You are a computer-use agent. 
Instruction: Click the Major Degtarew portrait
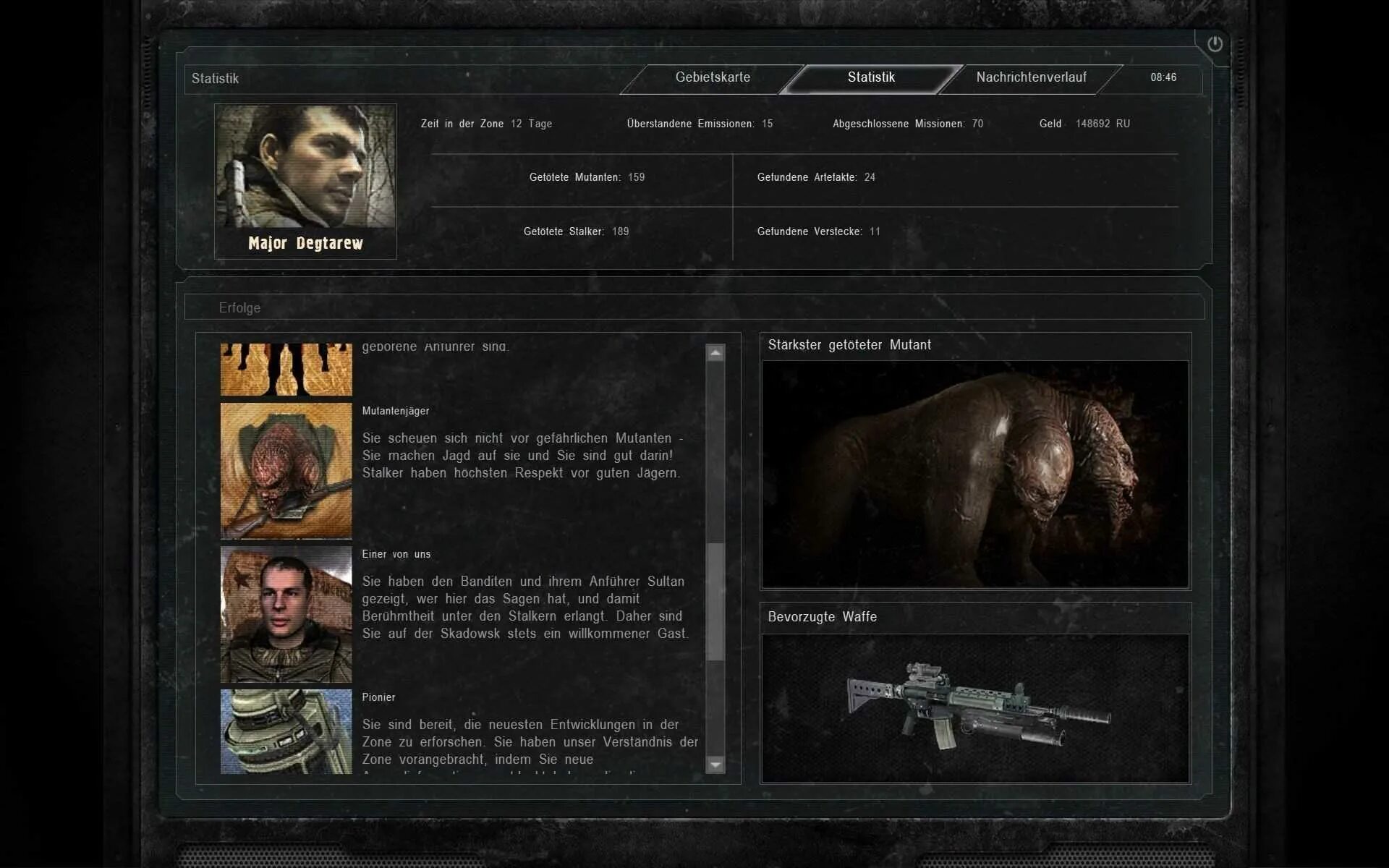click(x=305, y=166)
